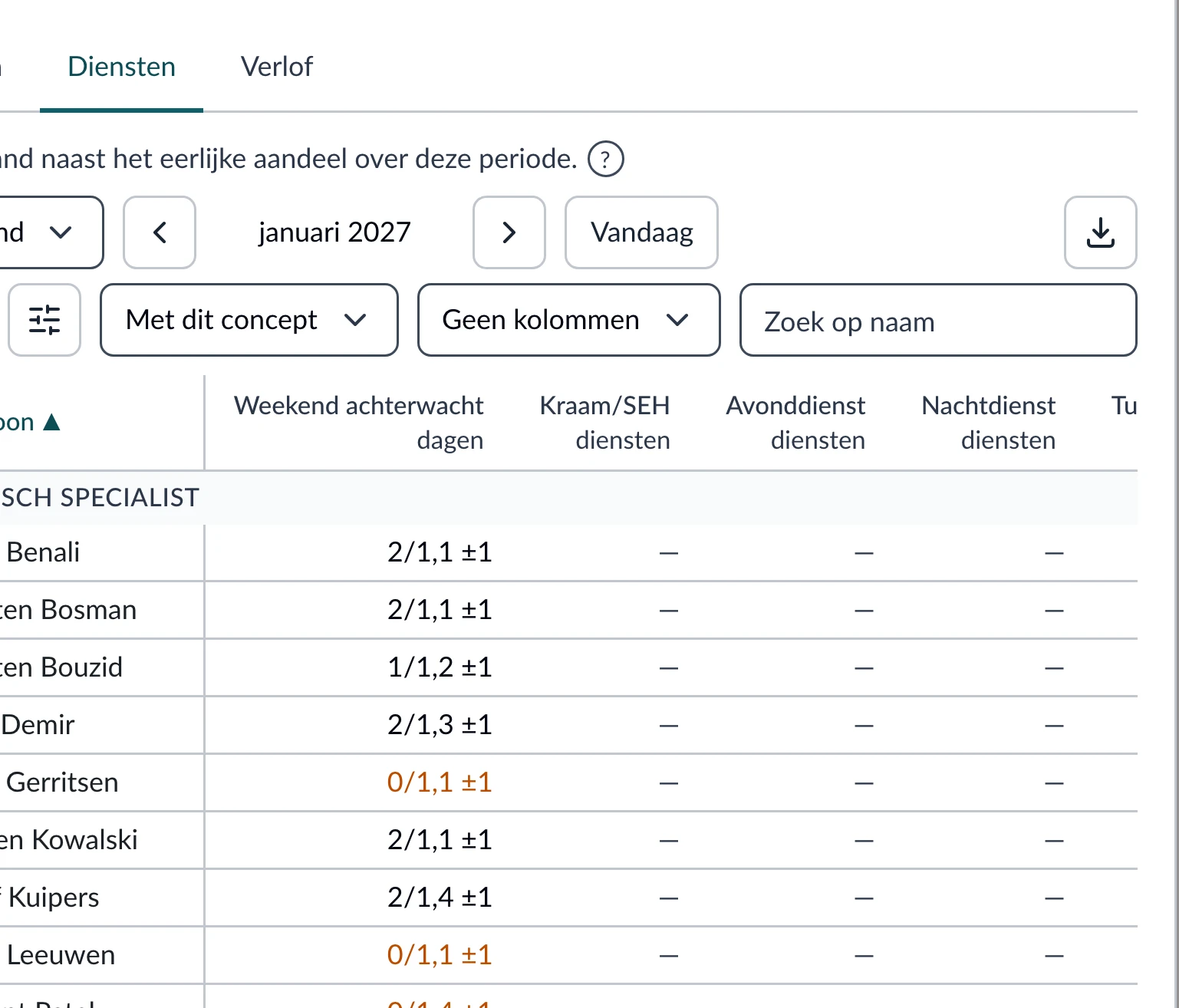Viewport: 1179px width, 1008px height.
Task: Go to next month arrow
Action: tap(509, 232)
